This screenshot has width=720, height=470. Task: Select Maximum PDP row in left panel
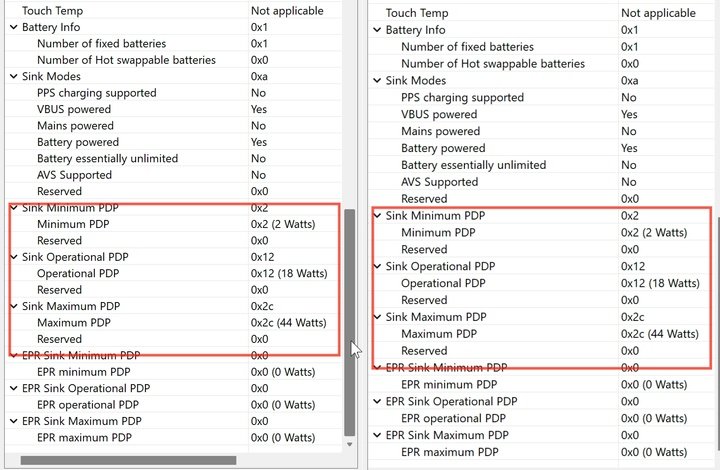(x=174, y=322)
